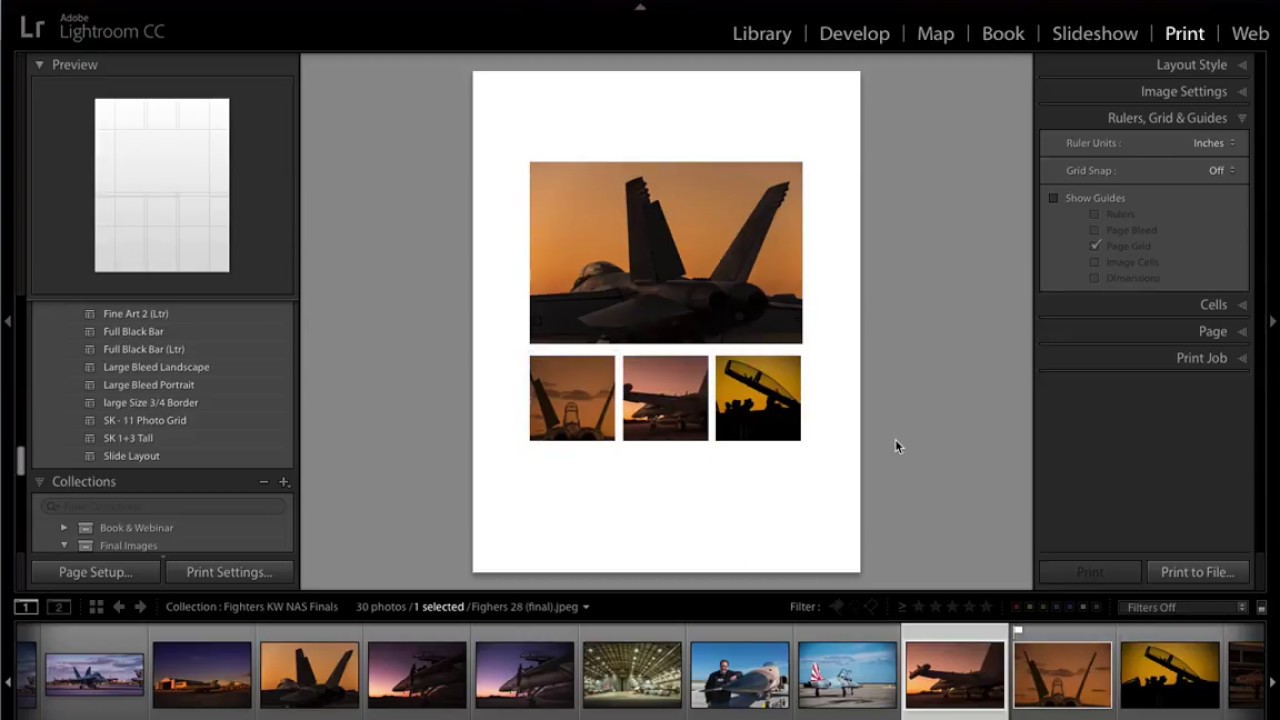Filter by fifth rating star

click(986, 607)
